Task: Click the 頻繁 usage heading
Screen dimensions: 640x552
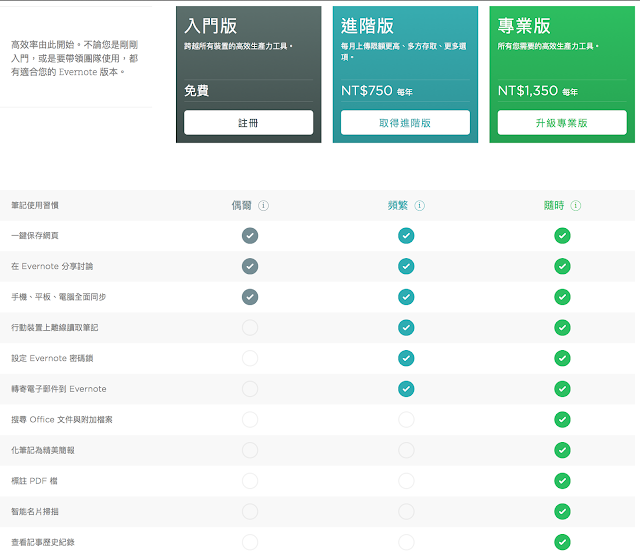Action: point(398,205)
